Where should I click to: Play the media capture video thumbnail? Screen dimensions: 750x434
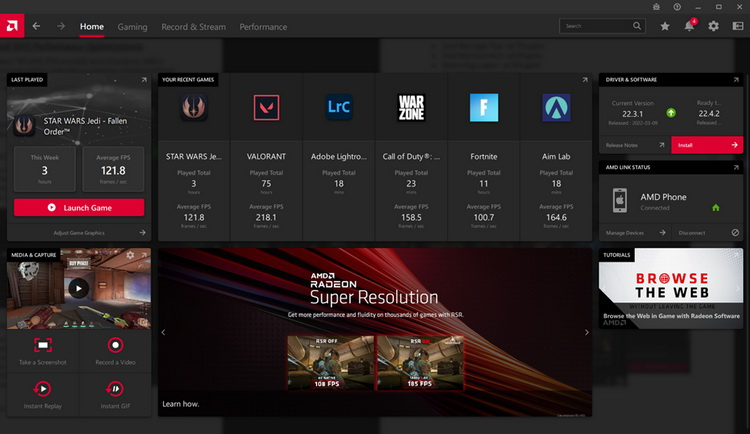pyautogui.click(x=78, y=288)
